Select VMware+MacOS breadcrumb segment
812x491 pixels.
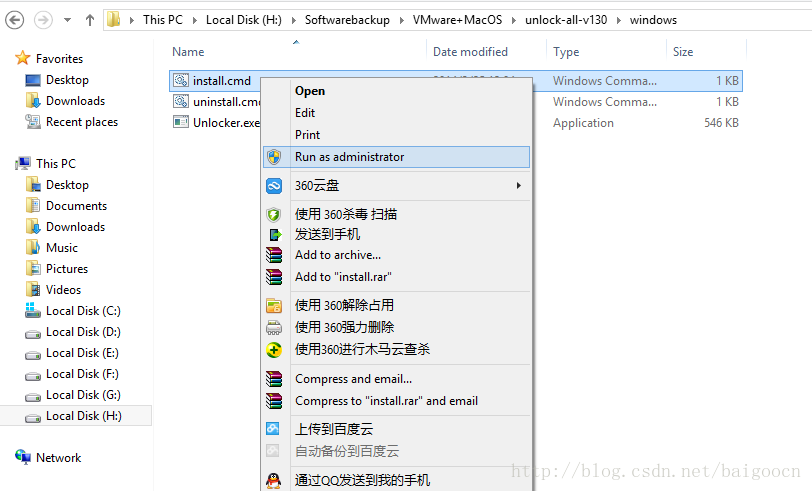457,20
